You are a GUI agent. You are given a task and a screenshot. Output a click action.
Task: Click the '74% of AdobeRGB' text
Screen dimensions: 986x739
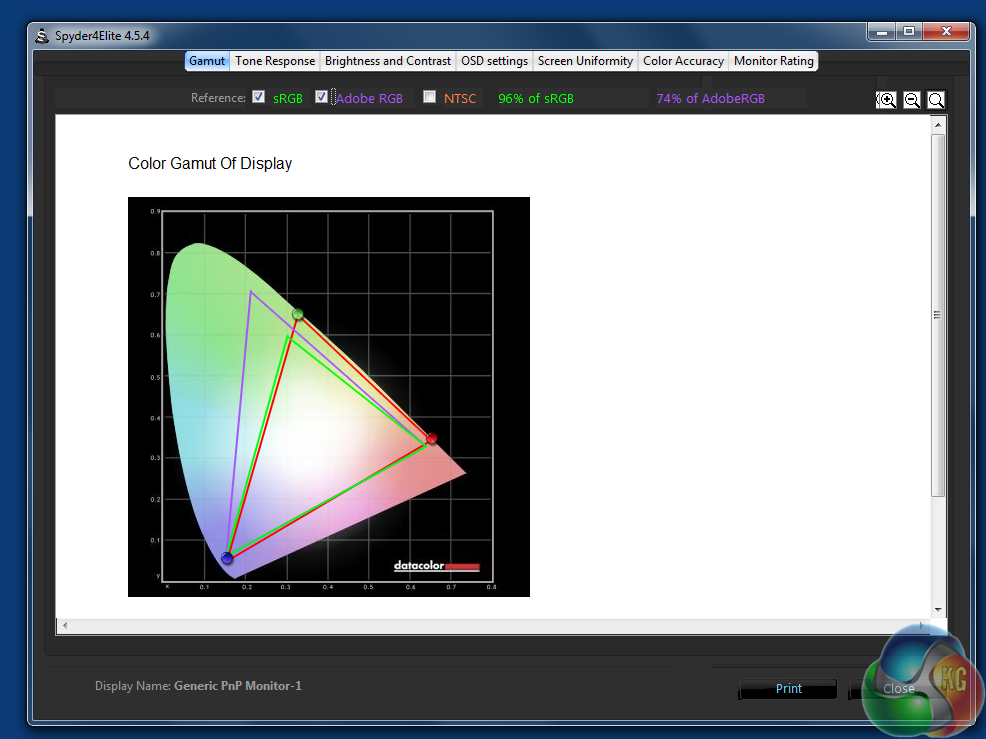pos(711,99)
